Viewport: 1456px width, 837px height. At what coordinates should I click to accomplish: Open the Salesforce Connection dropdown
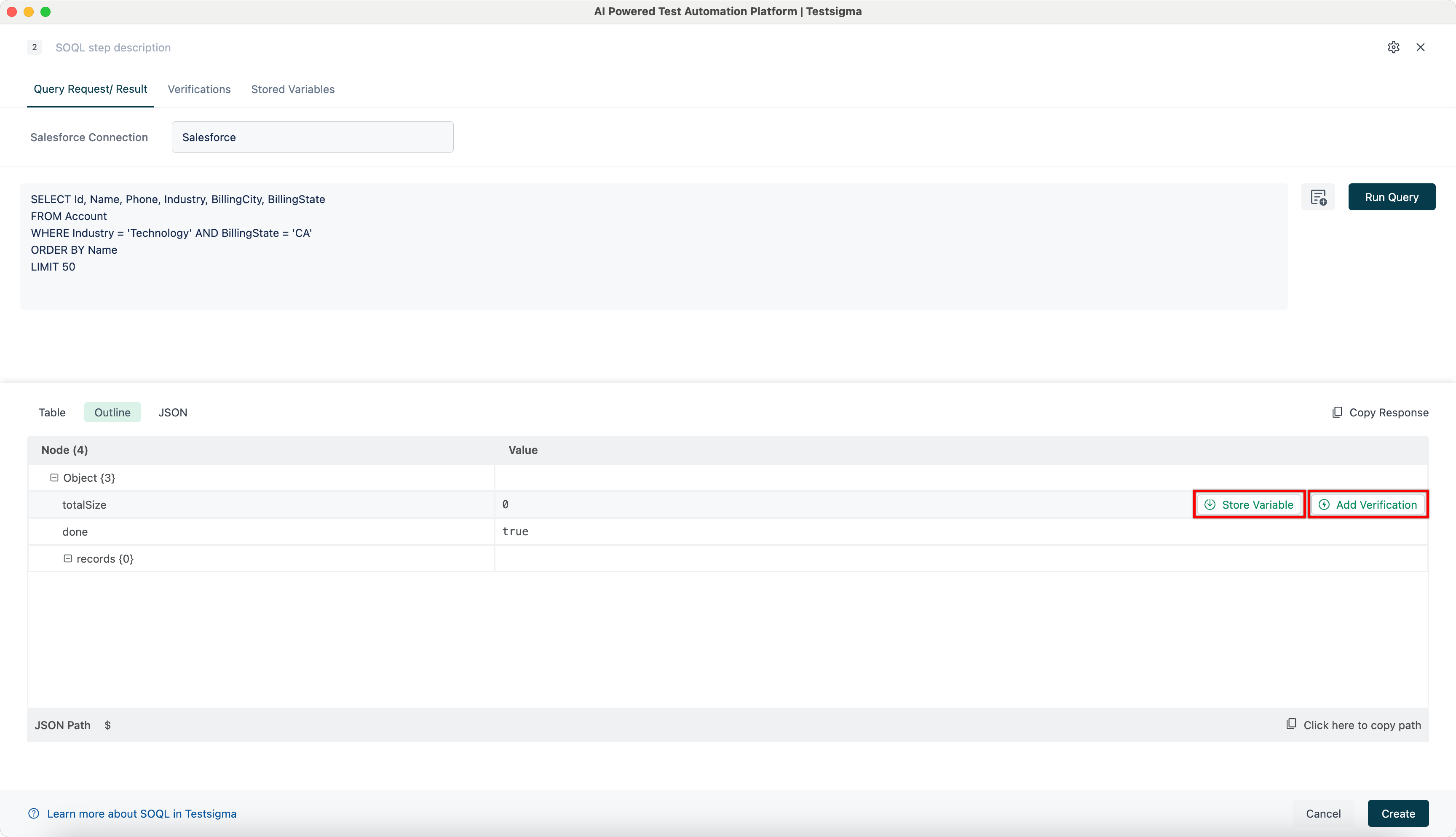click(x=312, y=137)
